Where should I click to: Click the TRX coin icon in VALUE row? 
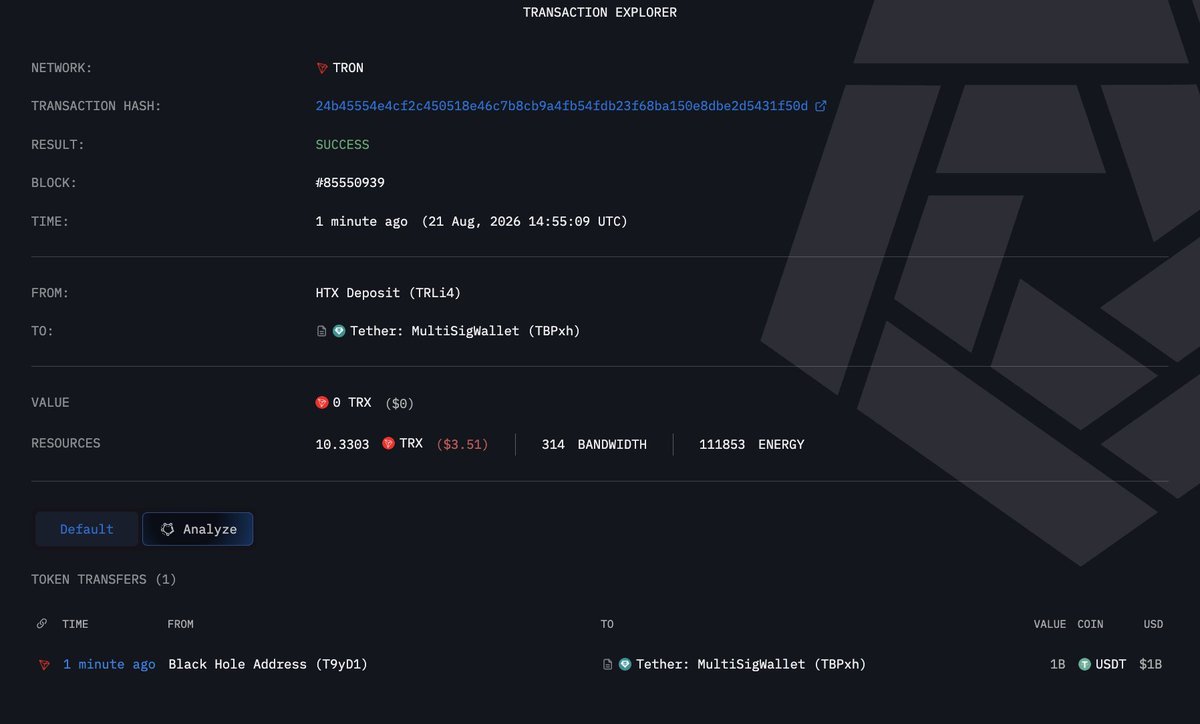[322, 403]
